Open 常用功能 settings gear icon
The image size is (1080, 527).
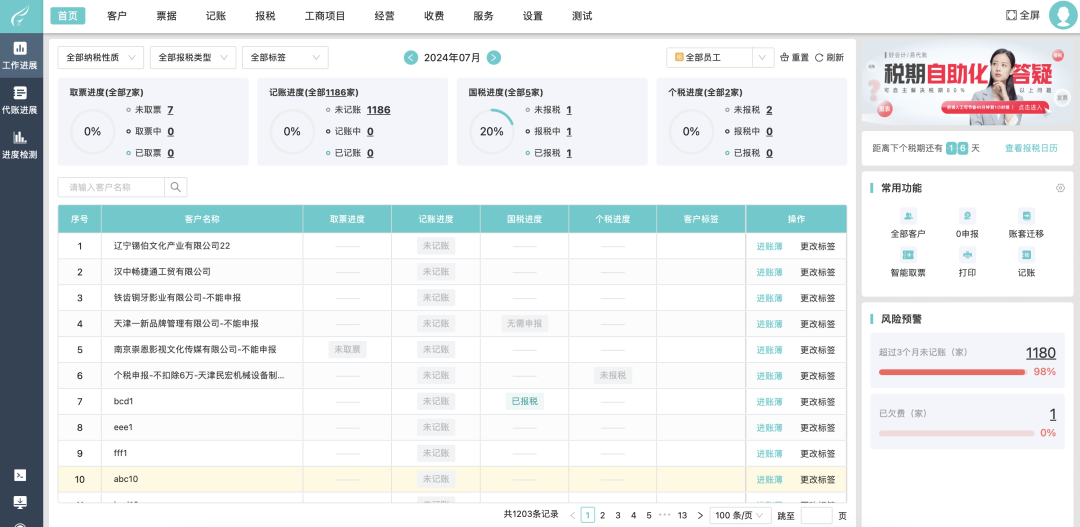point(1060,188)
